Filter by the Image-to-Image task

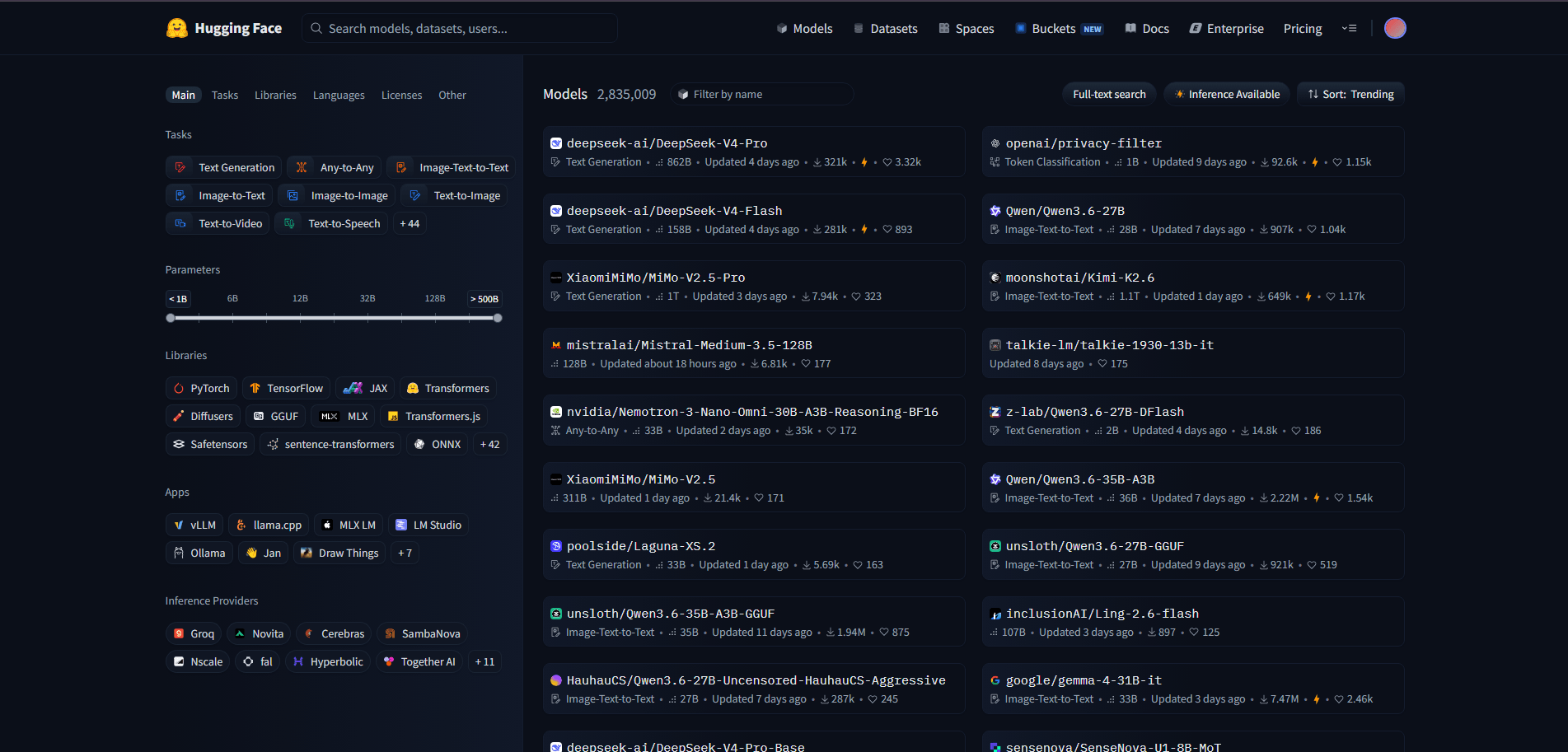click(x=337, y=195)
